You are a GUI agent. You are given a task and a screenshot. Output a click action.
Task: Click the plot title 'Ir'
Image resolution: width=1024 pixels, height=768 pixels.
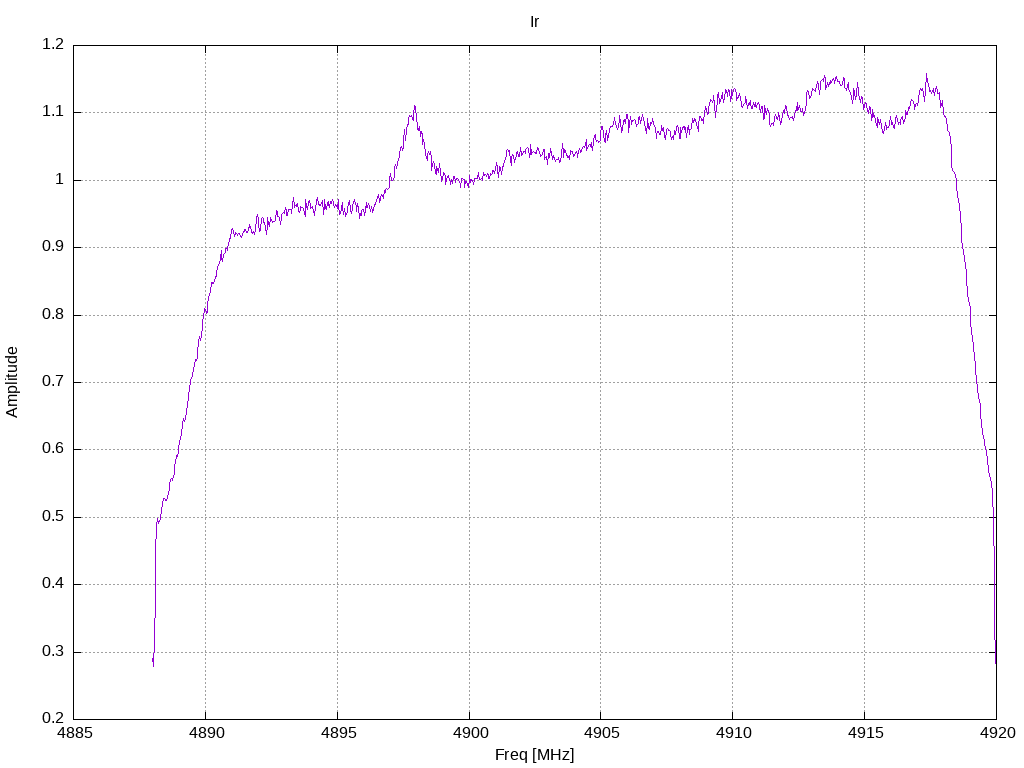[534, 22]
